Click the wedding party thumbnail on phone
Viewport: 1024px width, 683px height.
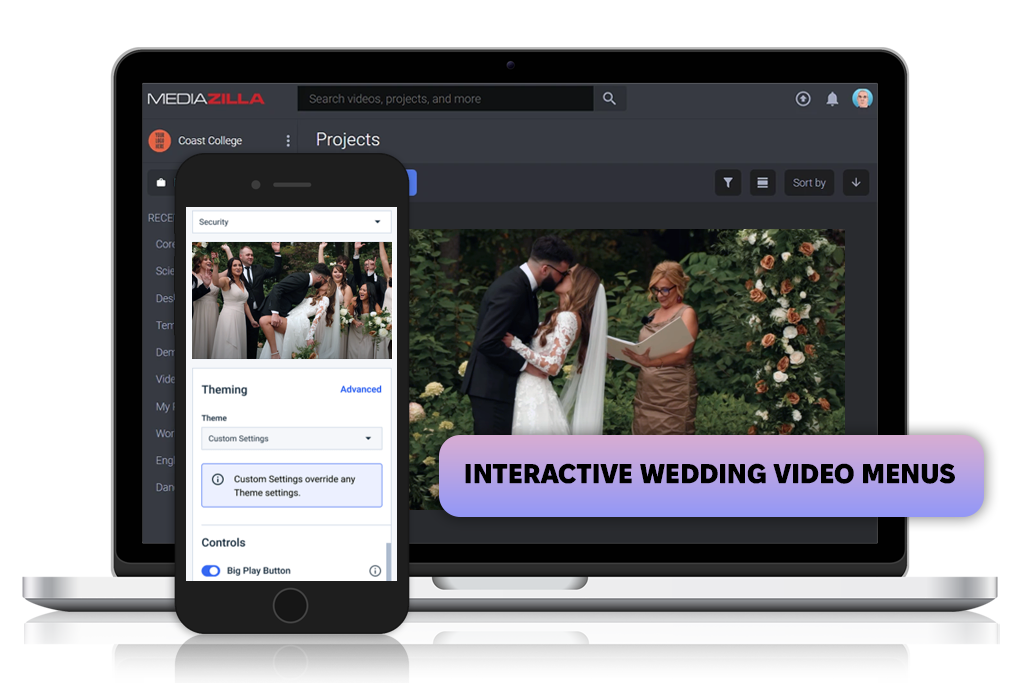[x=291, y=300]
